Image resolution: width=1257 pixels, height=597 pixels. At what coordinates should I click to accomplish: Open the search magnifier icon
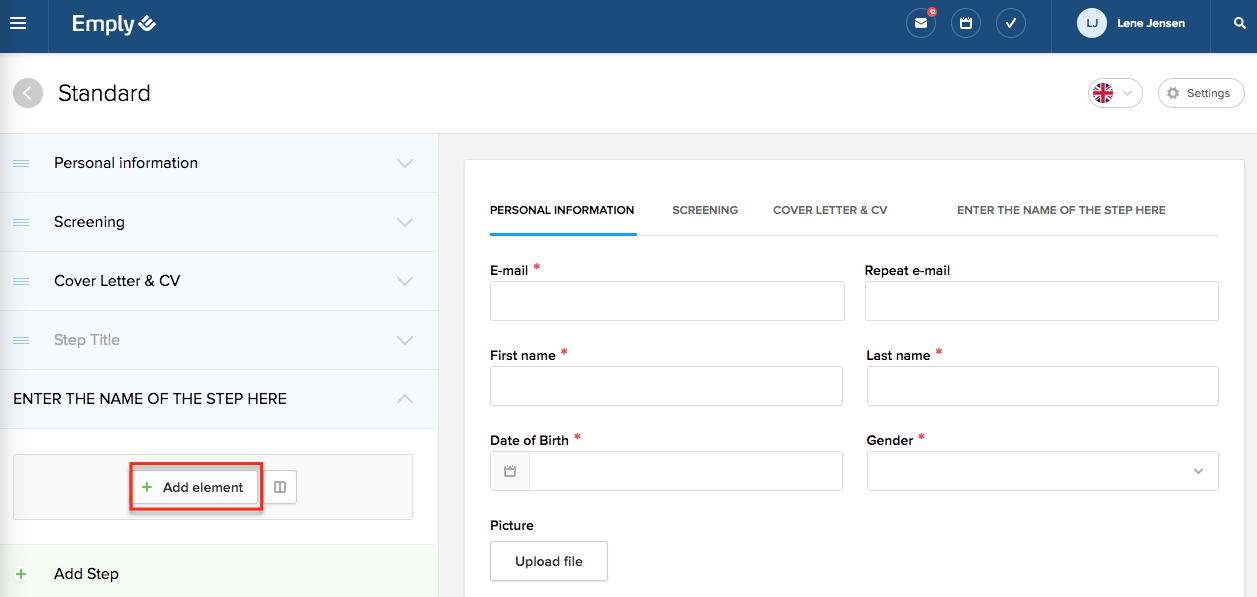1240,23
